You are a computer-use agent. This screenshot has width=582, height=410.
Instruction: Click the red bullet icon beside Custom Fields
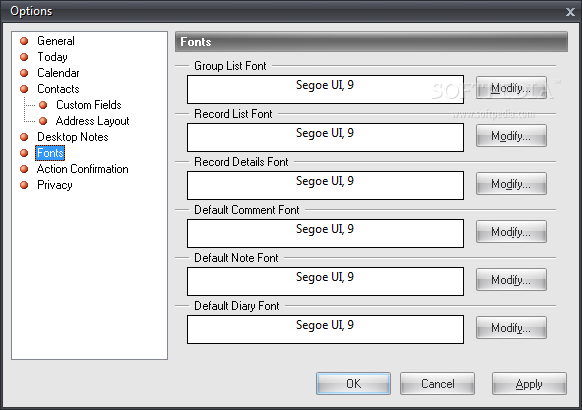point(43,105)
